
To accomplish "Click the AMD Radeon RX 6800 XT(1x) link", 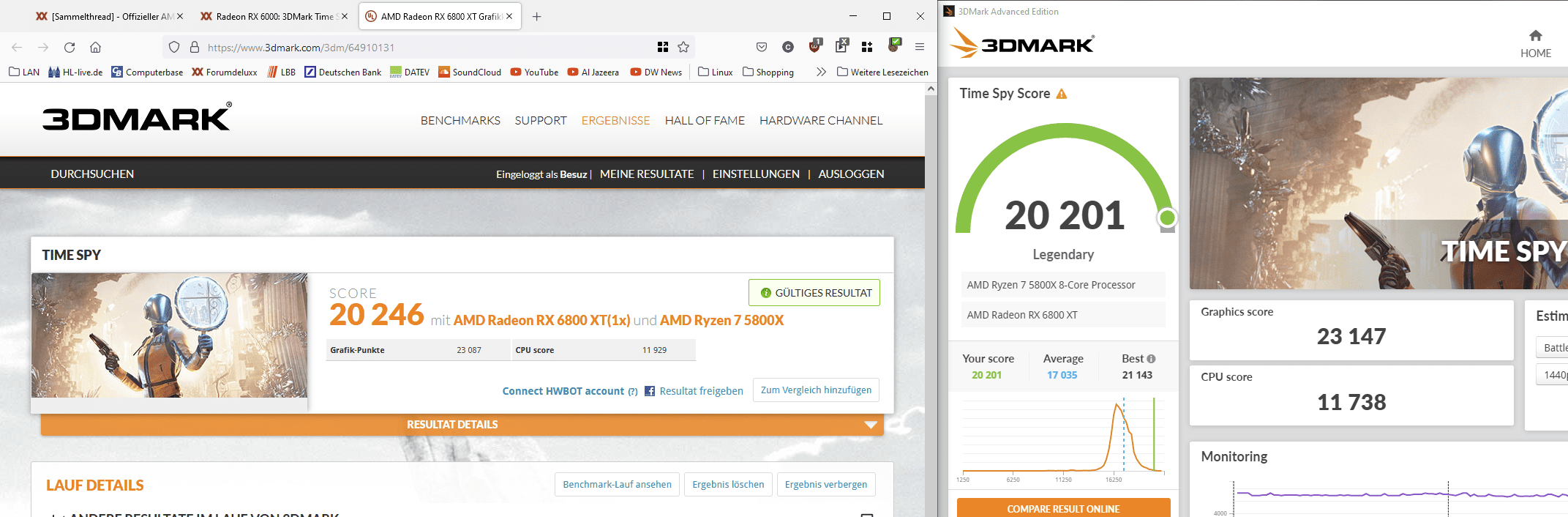I will [541, 320].
